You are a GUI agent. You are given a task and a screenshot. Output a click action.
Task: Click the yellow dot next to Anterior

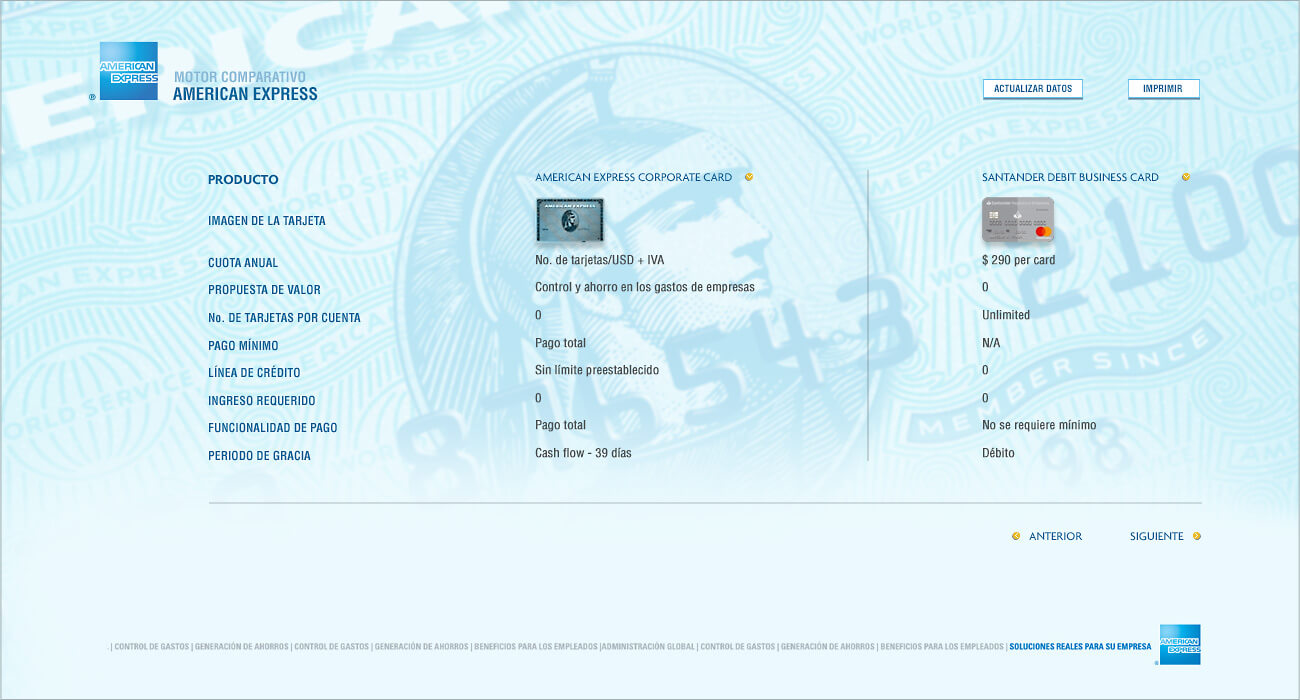point(1016,536)
